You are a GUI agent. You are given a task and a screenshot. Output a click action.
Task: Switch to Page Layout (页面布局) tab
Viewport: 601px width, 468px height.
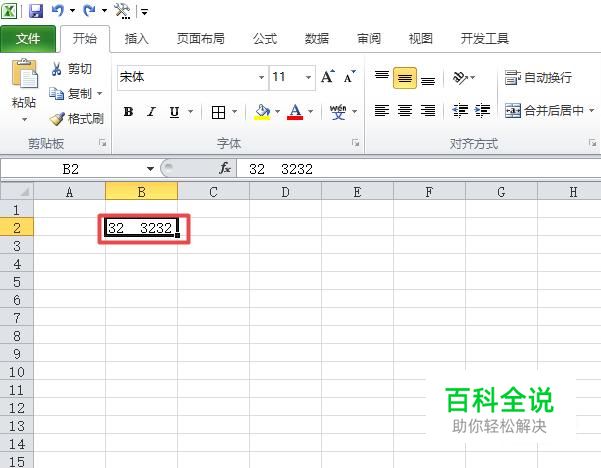click(x=200, y=39)
